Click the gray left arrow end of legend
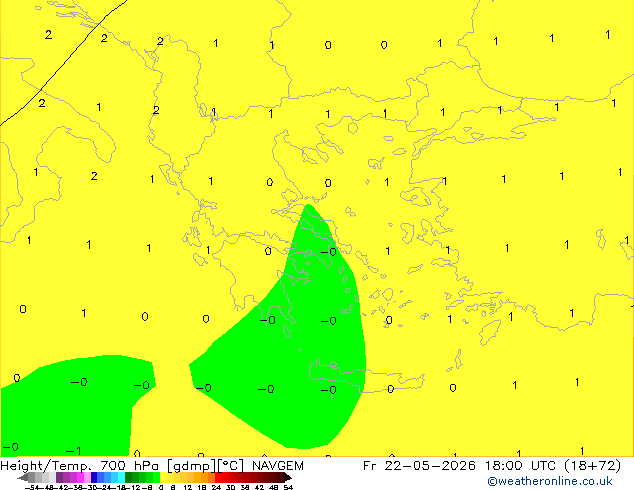This screenshot has width=634, height=490. 23,478
